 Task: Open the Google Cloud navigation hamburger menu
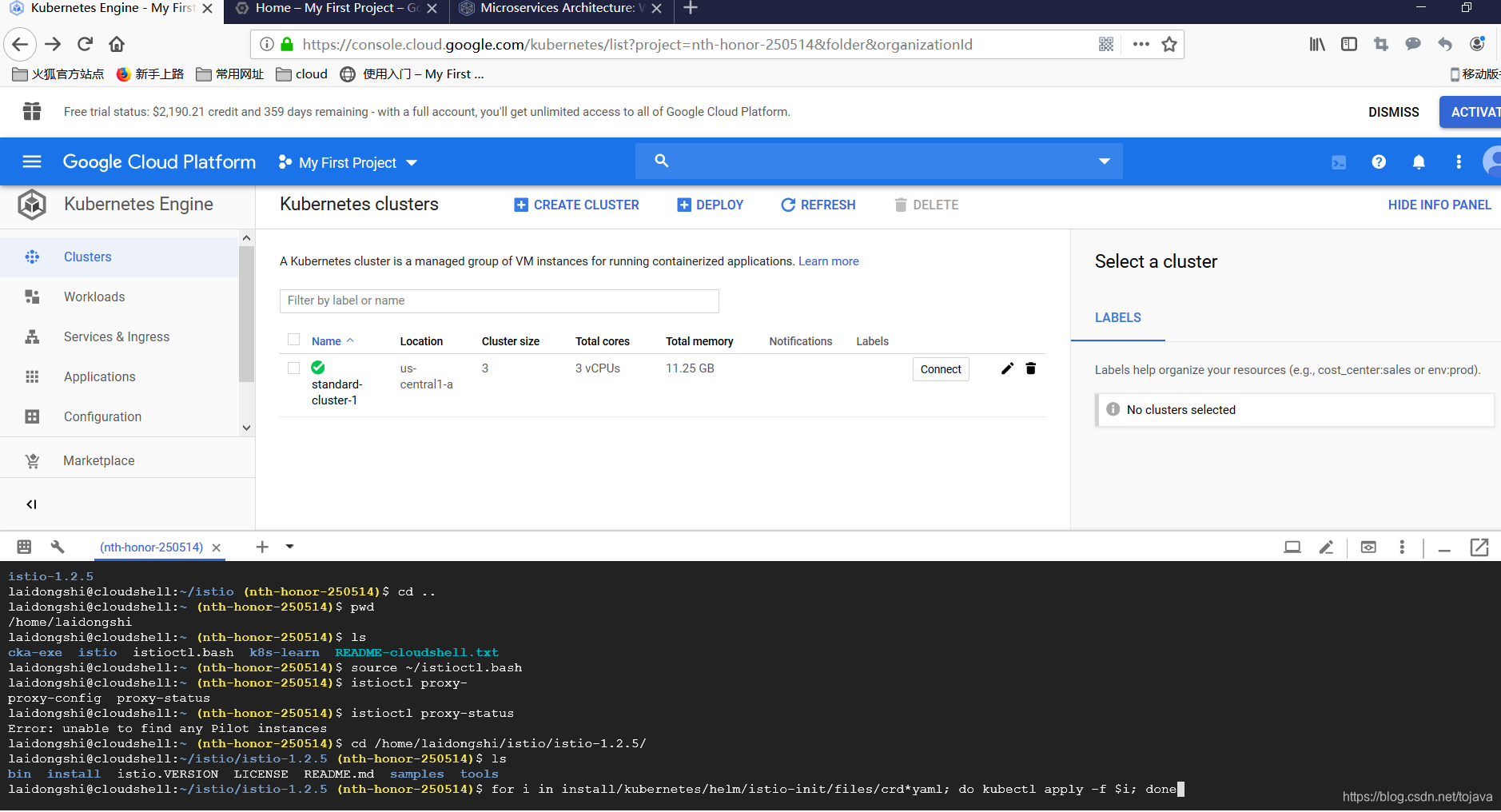coord(32,162)
